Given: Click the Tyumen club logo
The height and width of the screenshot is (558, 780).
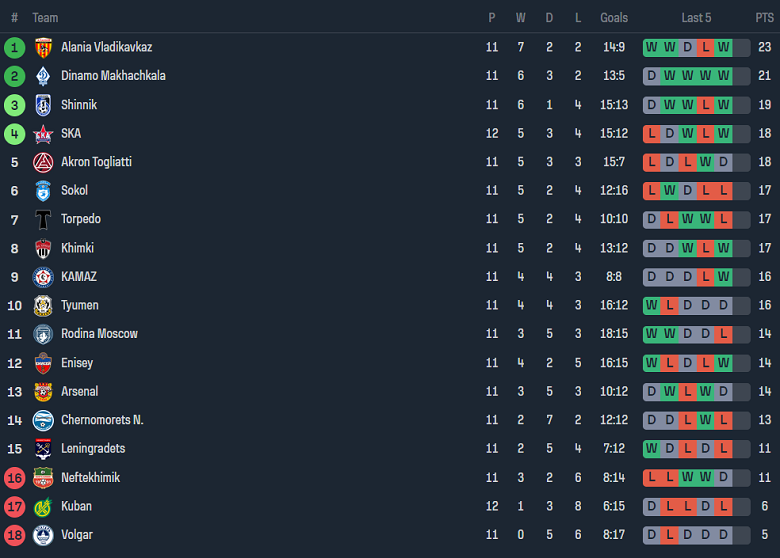Looking at the screenshot, I should pyautogui.click(x=43, y=306).
